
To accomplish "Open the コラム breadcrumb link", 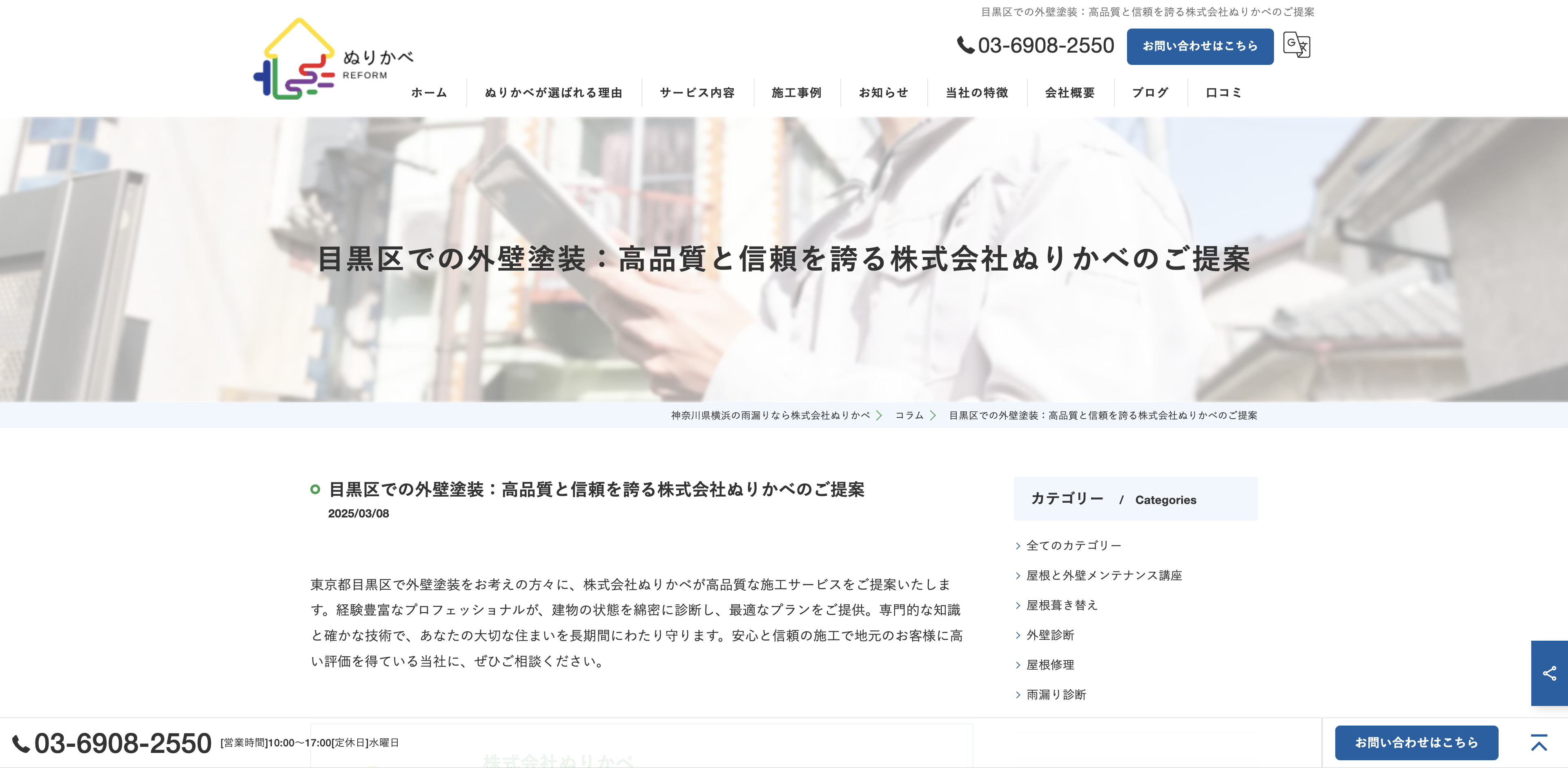I will [x=909, y=415].
